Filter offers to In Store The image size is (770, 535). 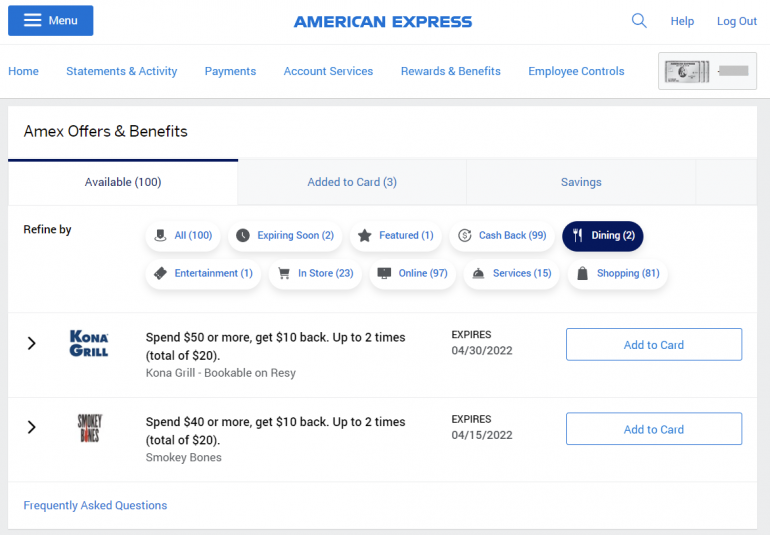pyautogui.click(x=315, y=273)
